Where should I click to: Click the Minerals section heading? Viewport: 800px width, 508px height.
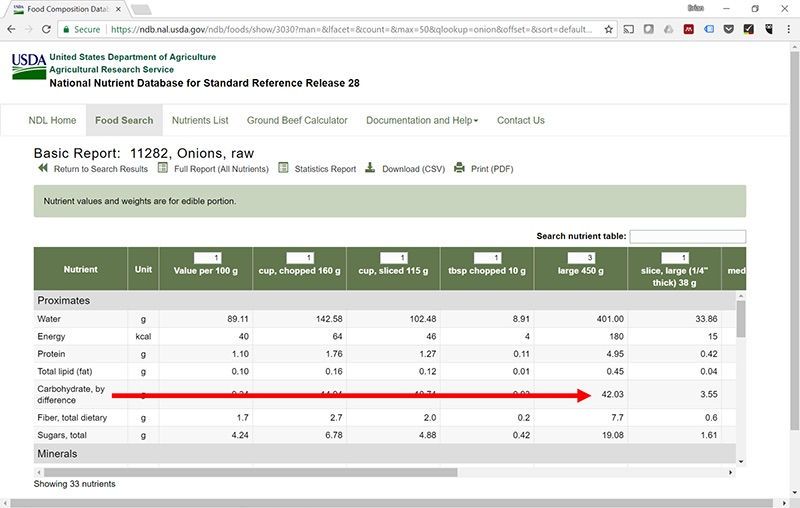click(57, 453)
